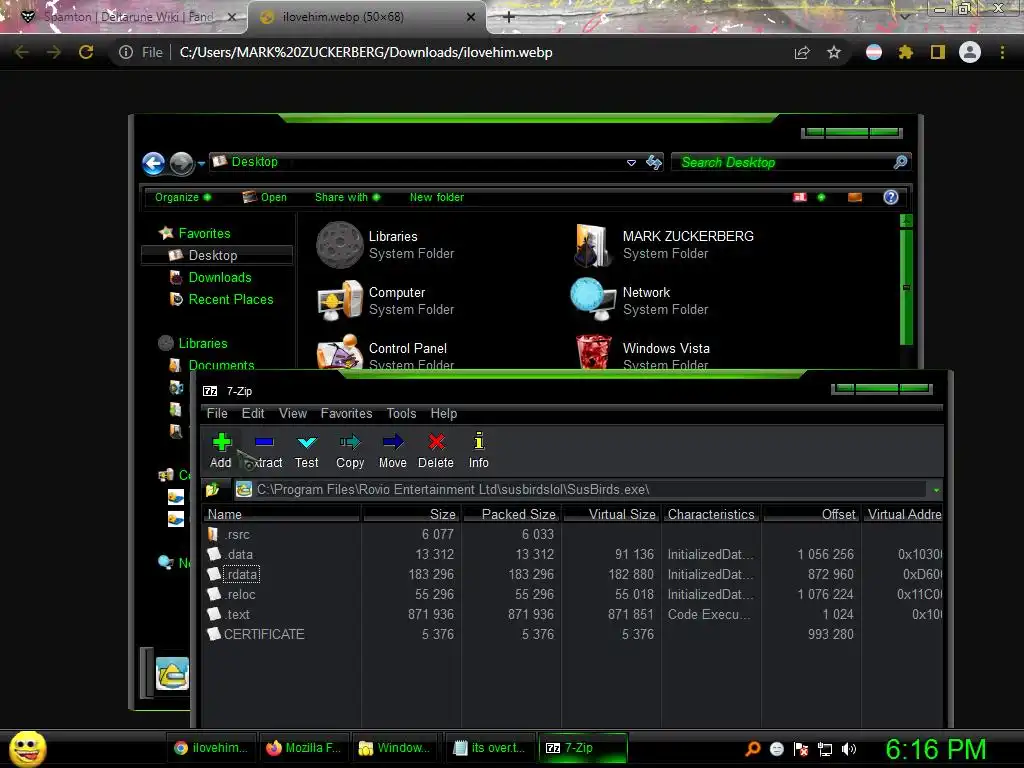The height and width of the screenshot is (768, 1024).
Task: Select the CERTIFICATE file row
Action: click(x=573, y=634)
